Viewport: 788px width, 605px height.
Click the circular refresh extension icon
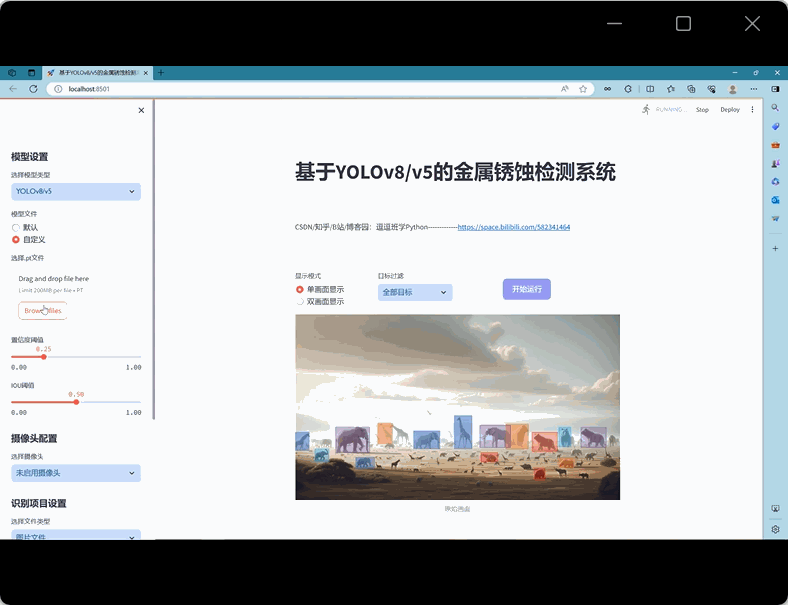coord(628,89)
